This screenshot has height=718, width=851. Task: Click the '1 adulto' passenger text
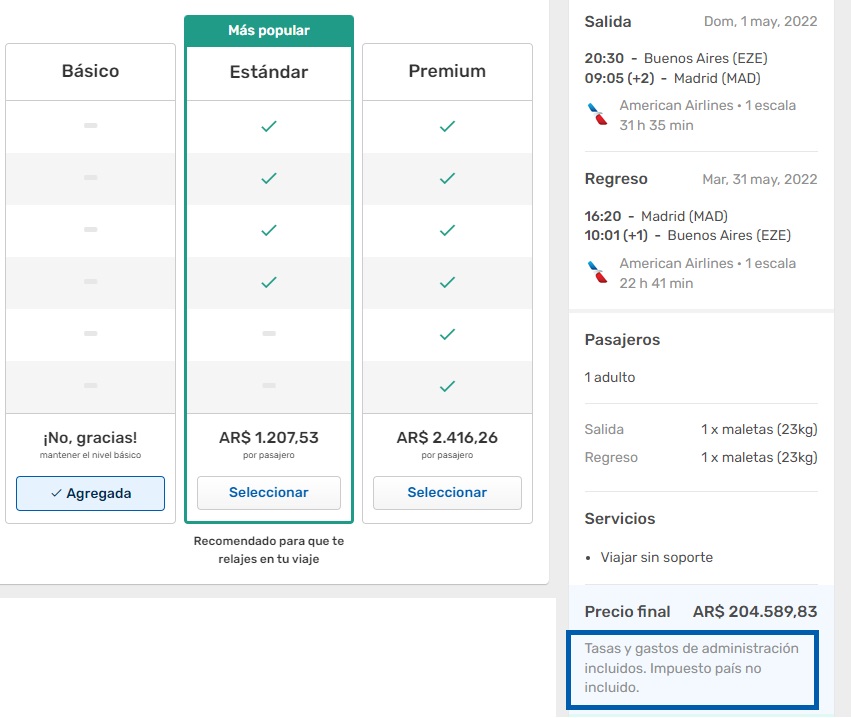pos(609,377)
